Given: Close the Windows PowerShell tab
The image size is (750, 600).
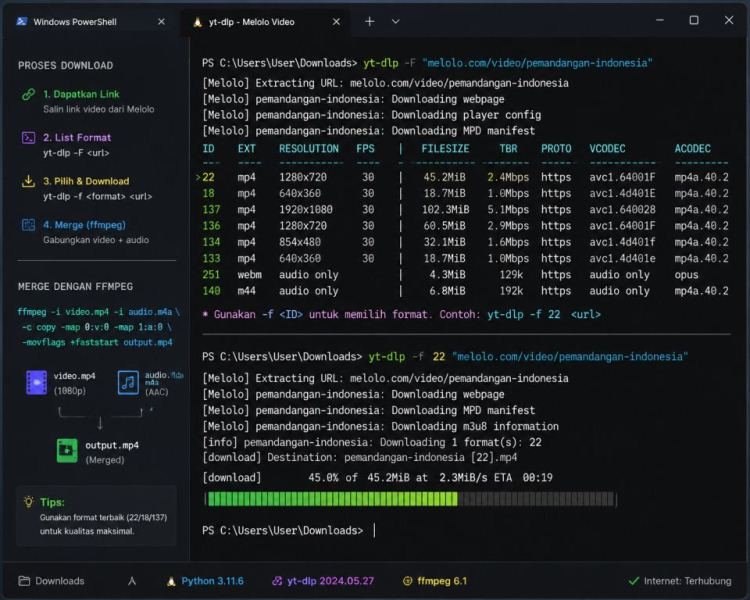Looking at the screenshot, I should (x=161, y=22).
